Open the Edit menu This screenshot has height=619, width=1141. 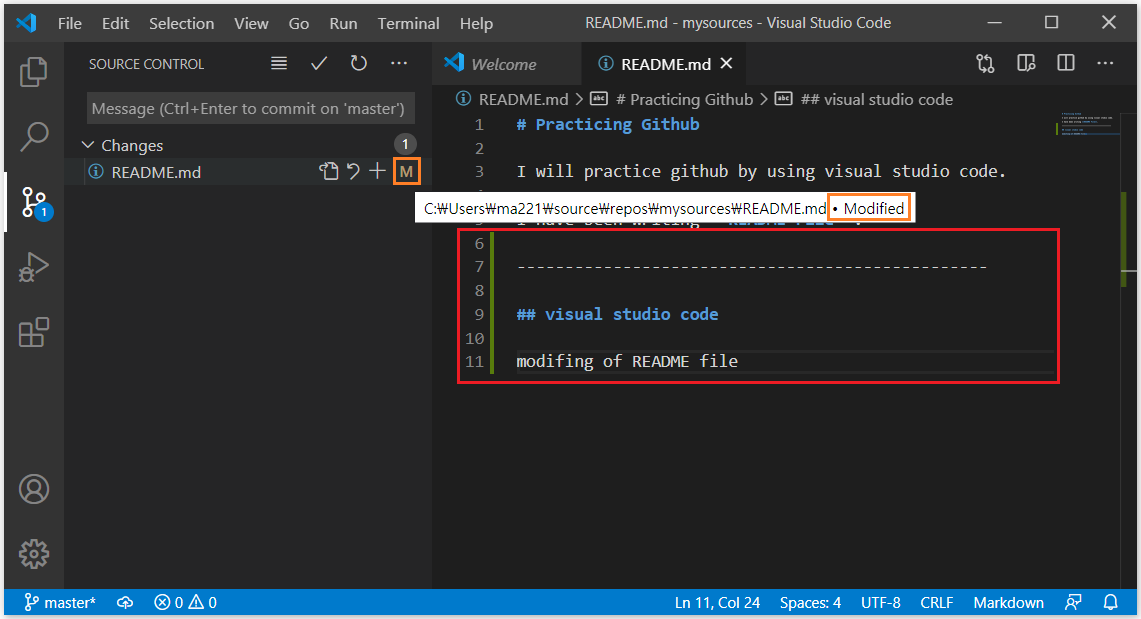pyautogui.click(x=115, y=23)
